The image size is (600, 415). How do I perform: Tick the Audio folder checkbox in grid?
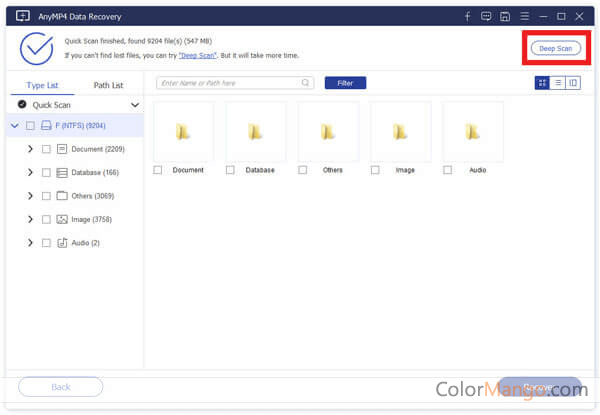[x=447, y=170]
